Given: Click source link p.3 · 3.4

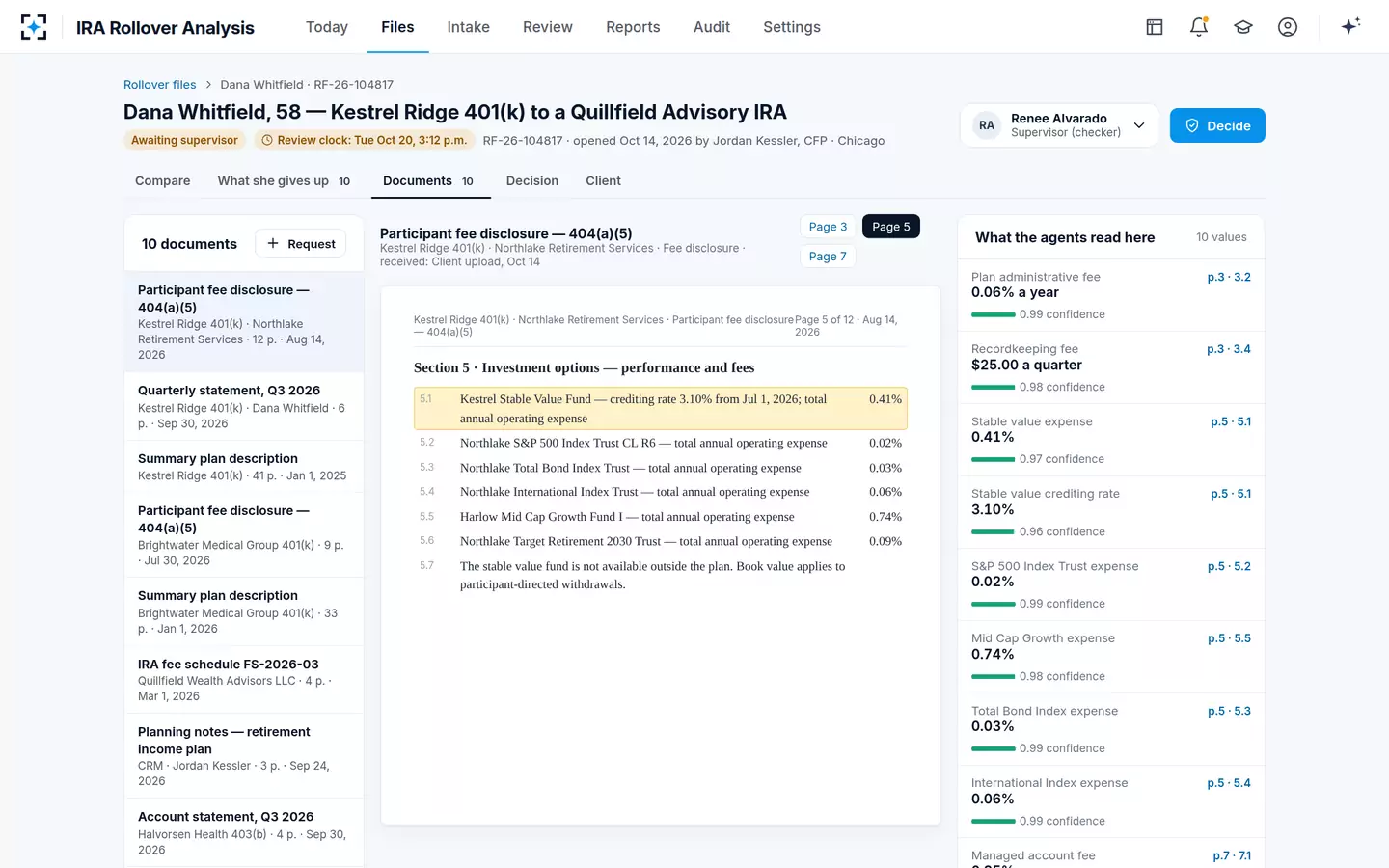Looking at the screenshot, I should pyautogui.click(x=1229, y=350).
